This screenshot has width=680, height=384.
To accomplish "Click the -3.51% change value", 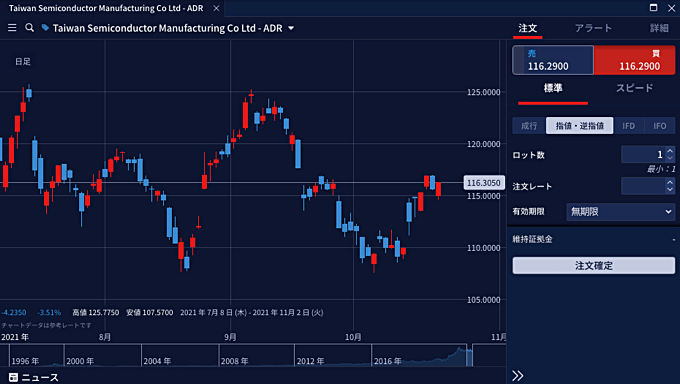I will [49, 312].
